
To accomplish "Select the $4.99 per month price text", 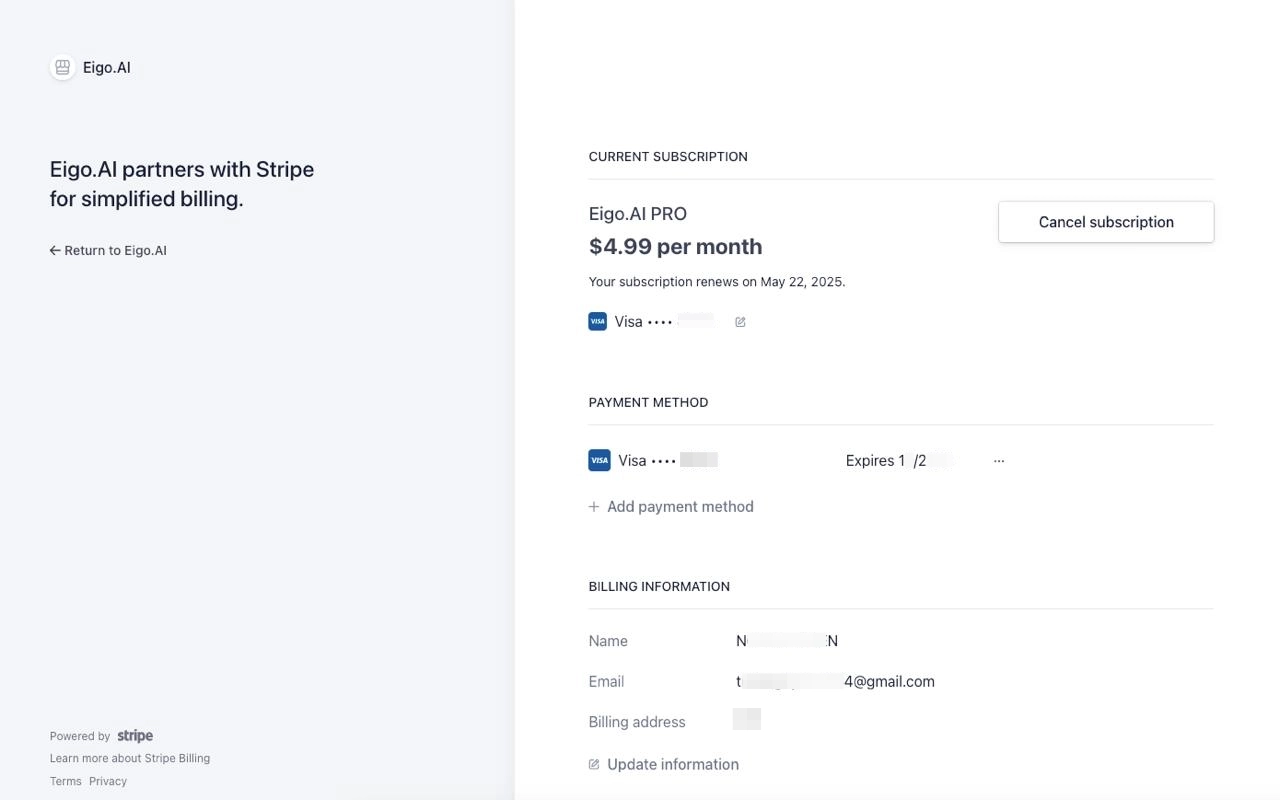I will (675, 247).
